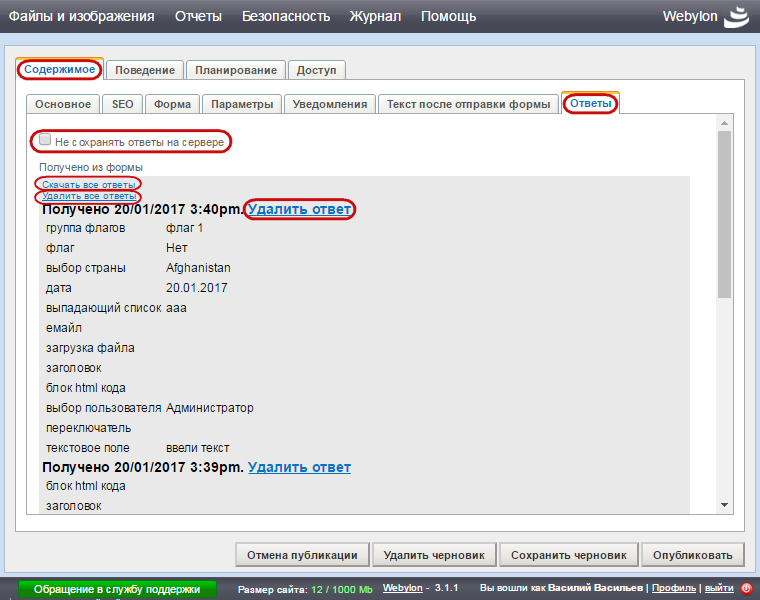Click the Webylon logo icon

click(x=736, y=16)
